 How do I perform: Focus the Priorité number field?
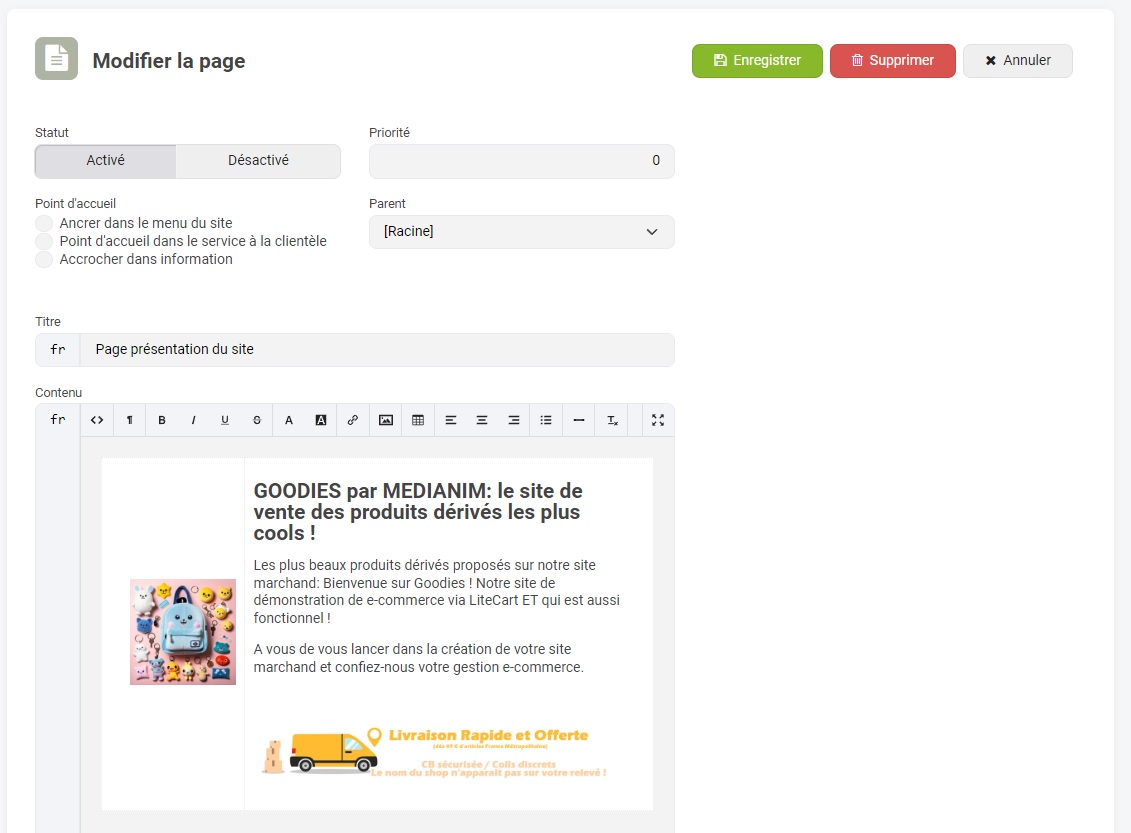[522, 161]
